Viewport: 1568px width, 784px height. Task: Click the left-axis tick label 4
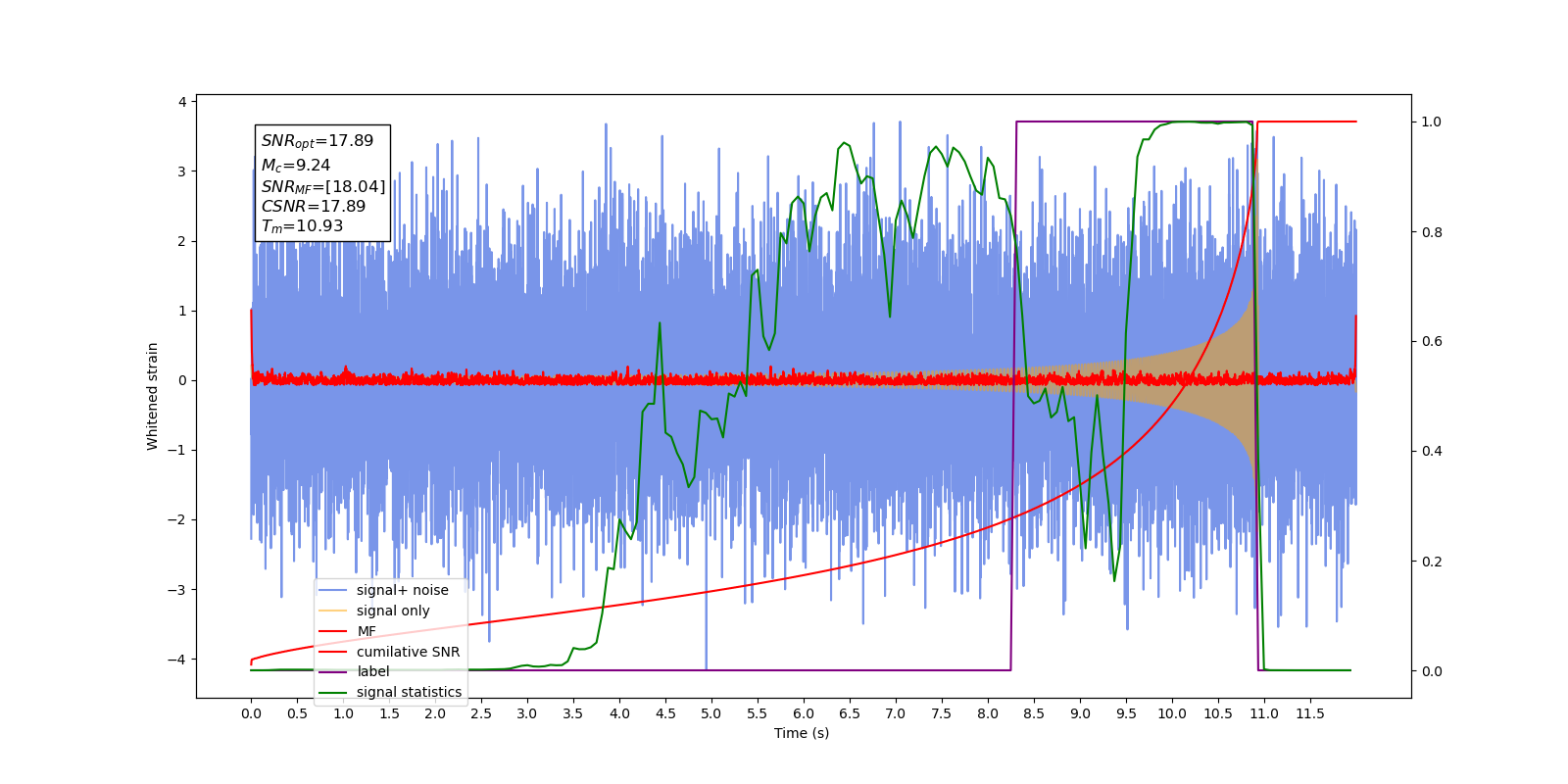pos(181,102)
